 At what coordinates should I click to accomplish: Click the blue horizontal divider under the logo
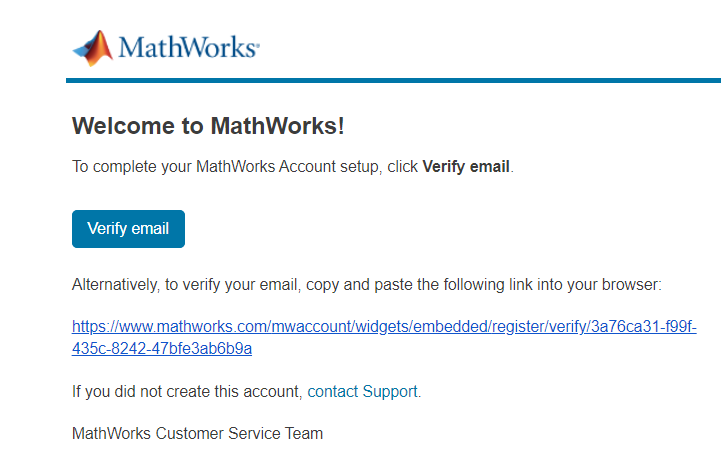click(x=393, y=81)
